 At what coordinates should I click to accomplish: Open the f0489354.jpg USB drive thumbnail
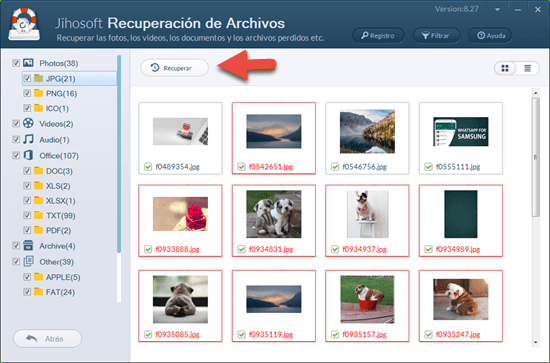click(x=180, y=132)
